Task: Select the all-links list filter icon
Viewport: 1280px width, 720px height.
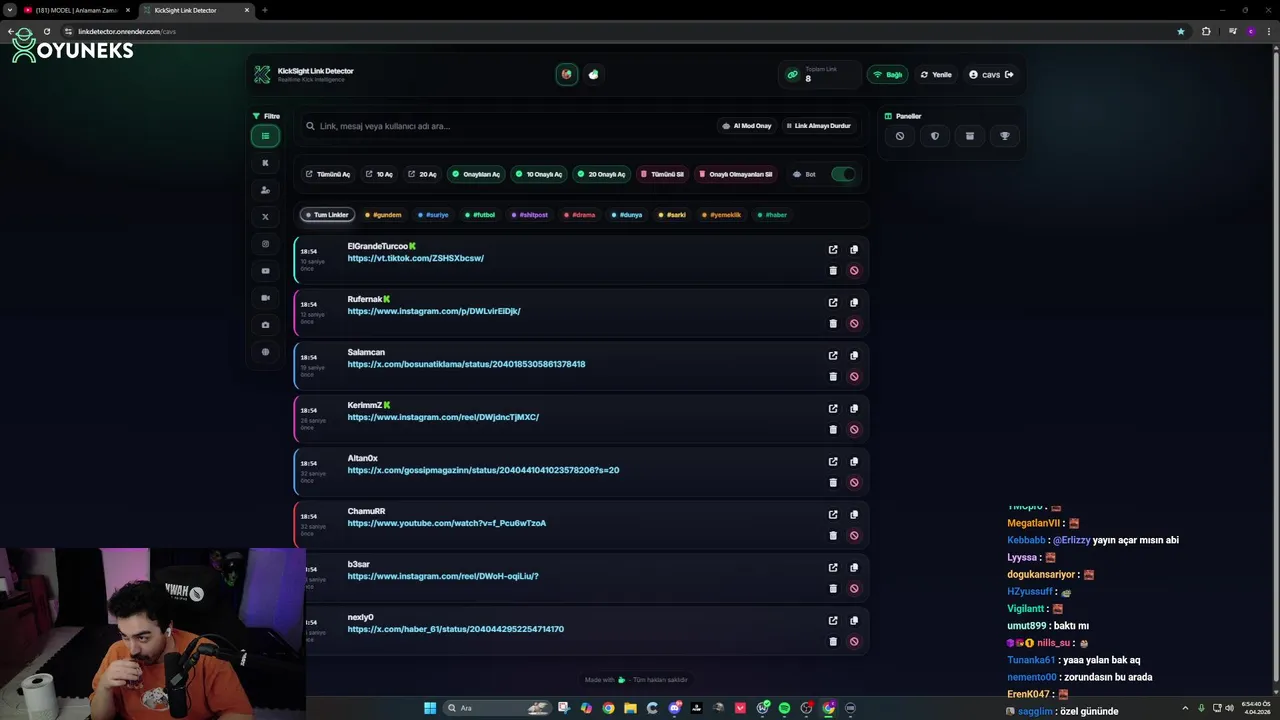Action: click(x=265, y=136)
